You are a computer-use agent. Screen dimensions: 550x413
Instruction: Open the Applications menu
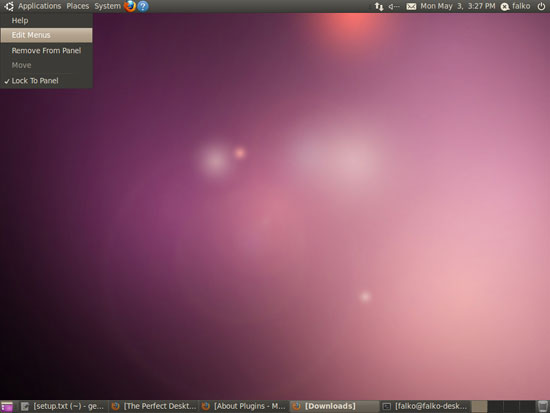tap(40, 6)
